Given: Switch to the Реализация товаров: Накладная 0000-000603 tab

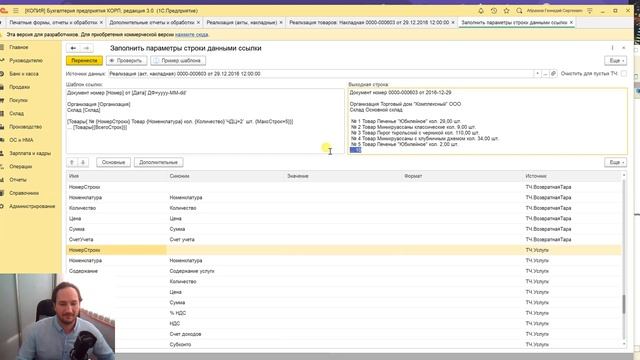Looking at the screenshot, I should (369, 22).
